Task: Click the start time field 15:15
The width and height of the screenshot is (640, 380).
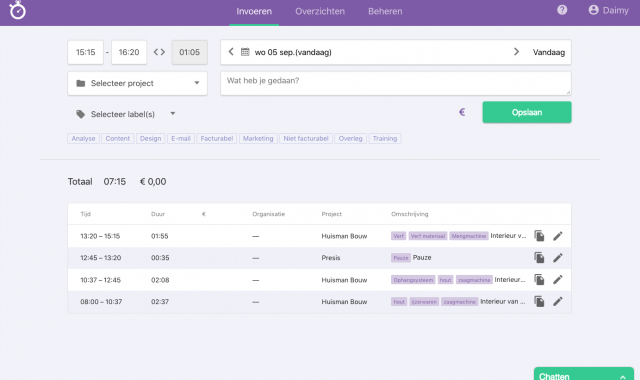Action: click(85, 52)
